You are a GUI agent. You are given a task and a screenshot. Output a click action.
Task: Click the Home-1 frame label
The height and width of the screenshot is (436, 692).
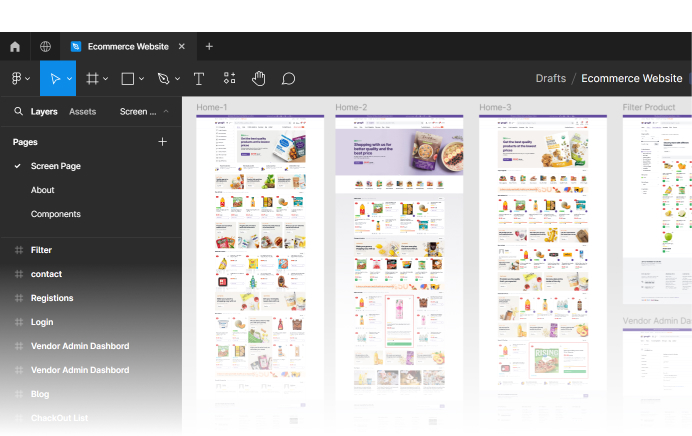tap(212, 107)
